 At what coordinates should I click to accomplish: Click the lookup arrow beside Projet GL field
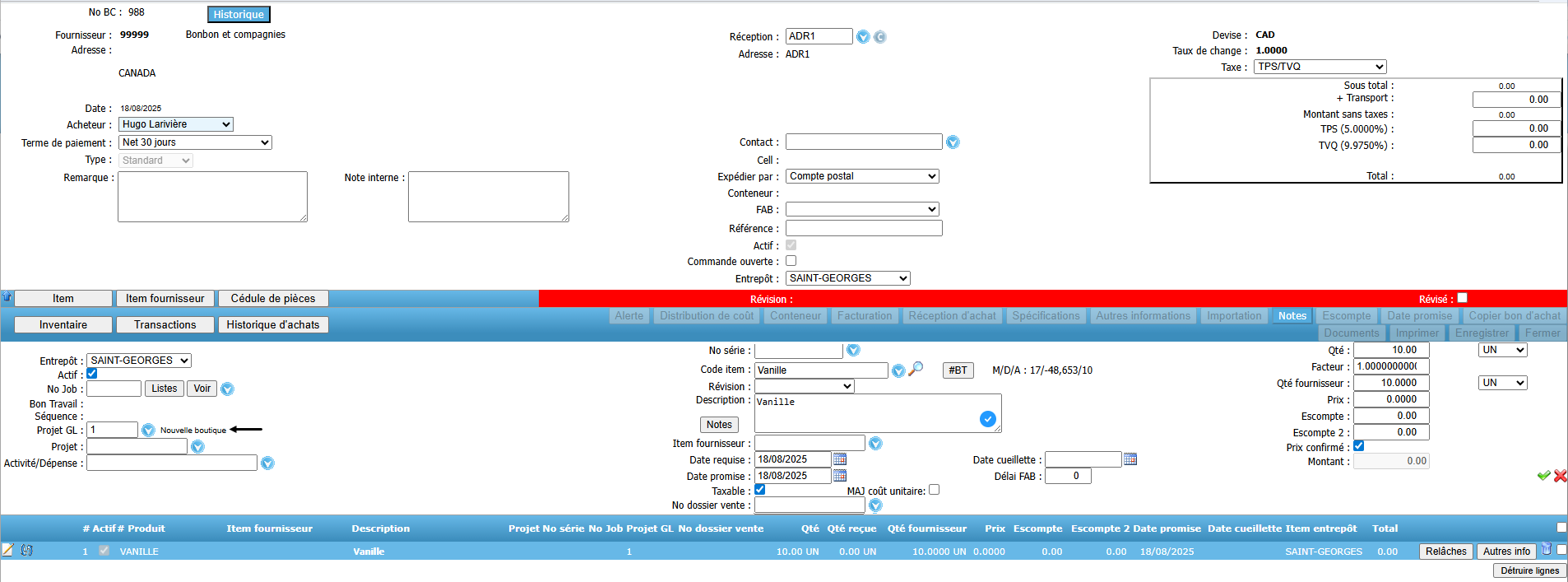pos(148,430)
